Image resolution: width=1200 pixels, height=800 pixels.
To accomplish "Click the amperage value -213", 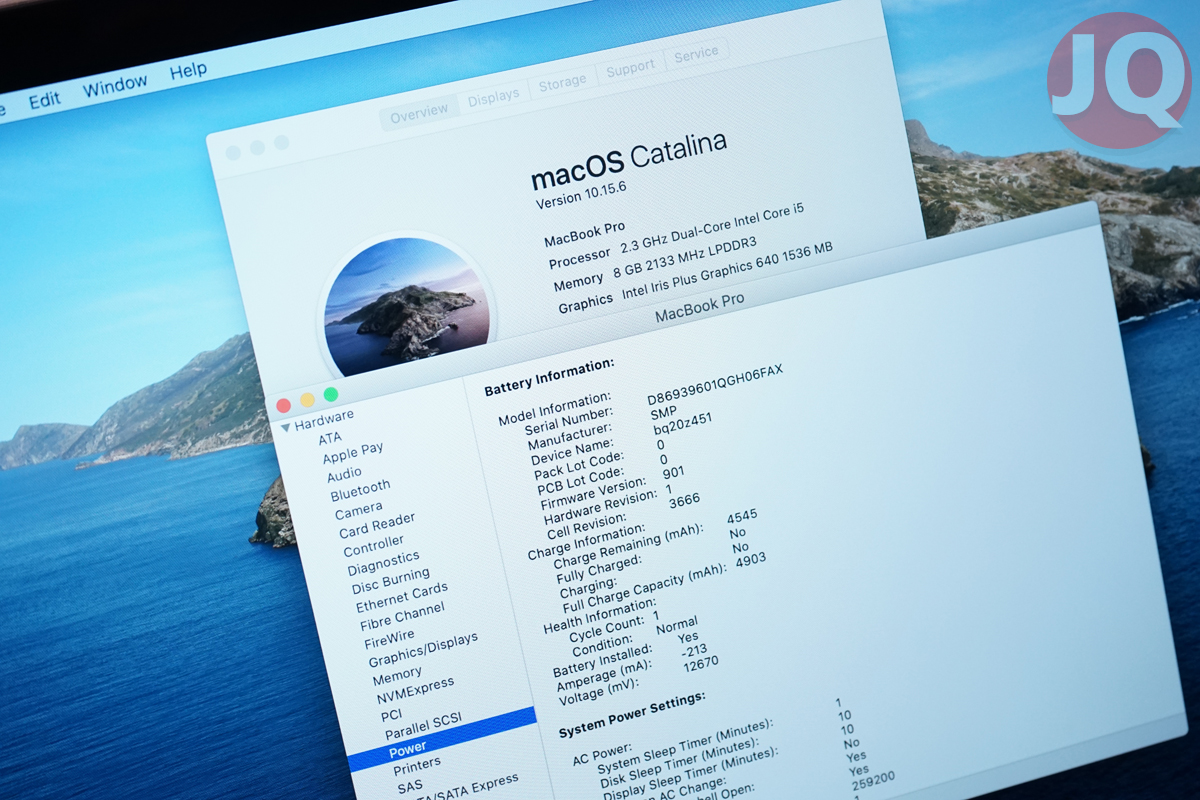I will 694,653.
